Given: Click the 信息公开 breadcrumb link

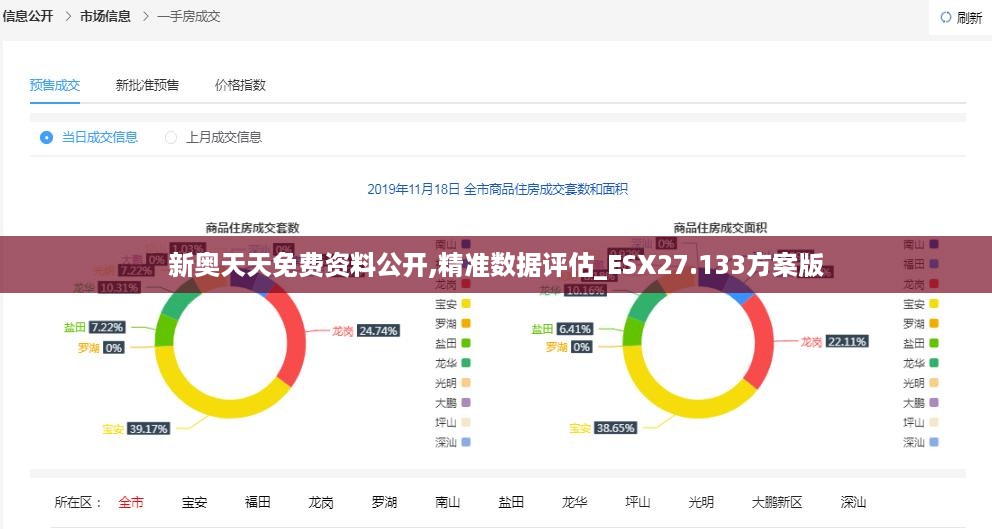Looking at the screenshot, I should coord(28,17).
